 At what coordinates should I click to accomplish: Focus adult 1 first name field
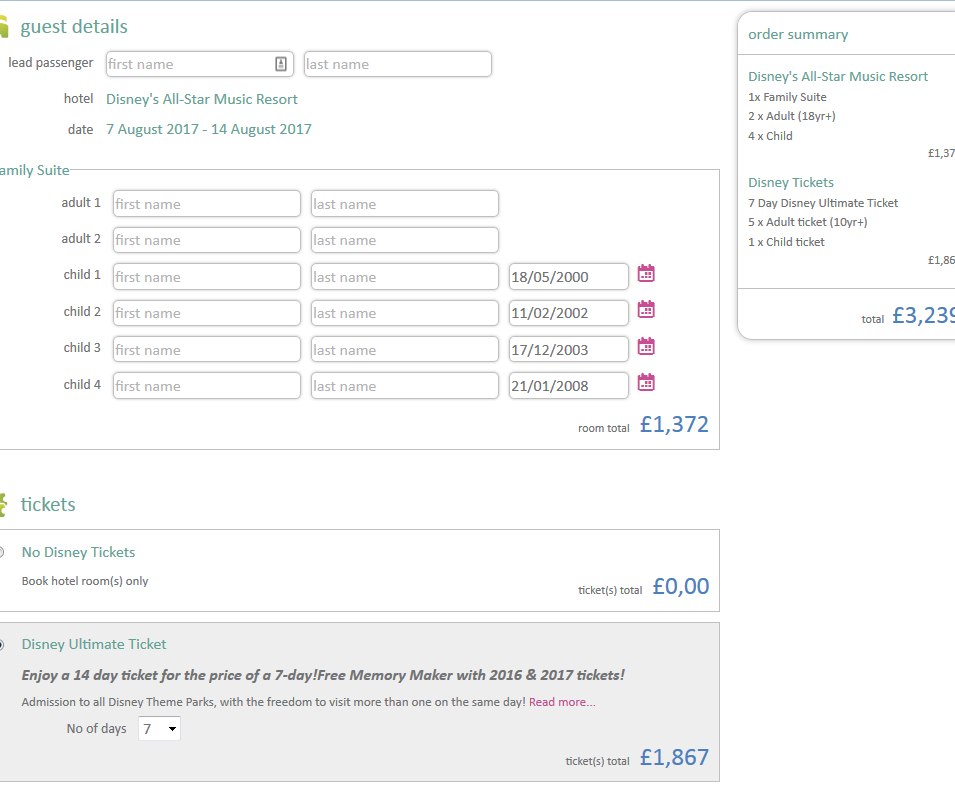click(x=206, y=204)
